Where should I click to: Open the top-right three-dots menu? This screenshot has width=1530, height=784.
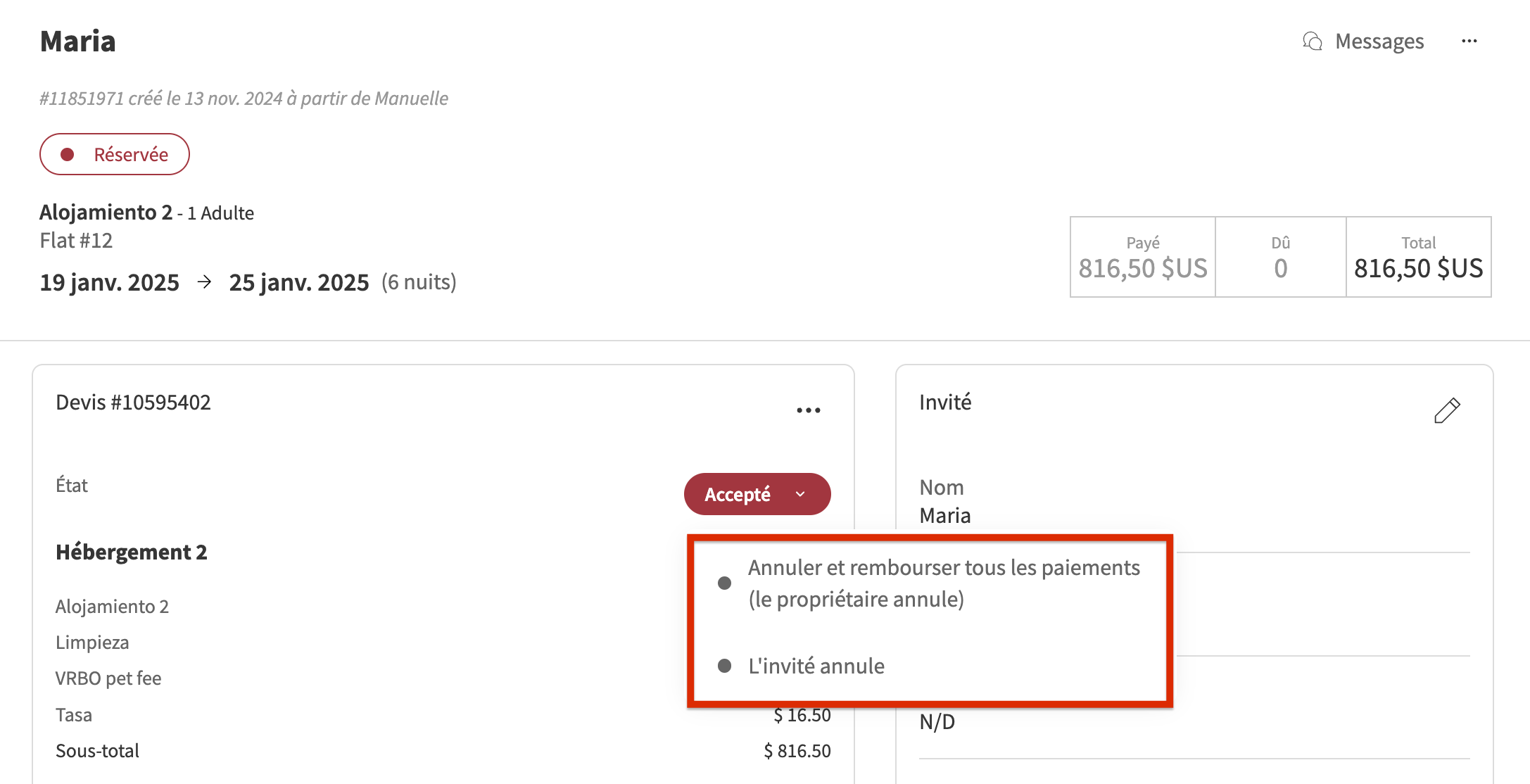(1469, 42)
